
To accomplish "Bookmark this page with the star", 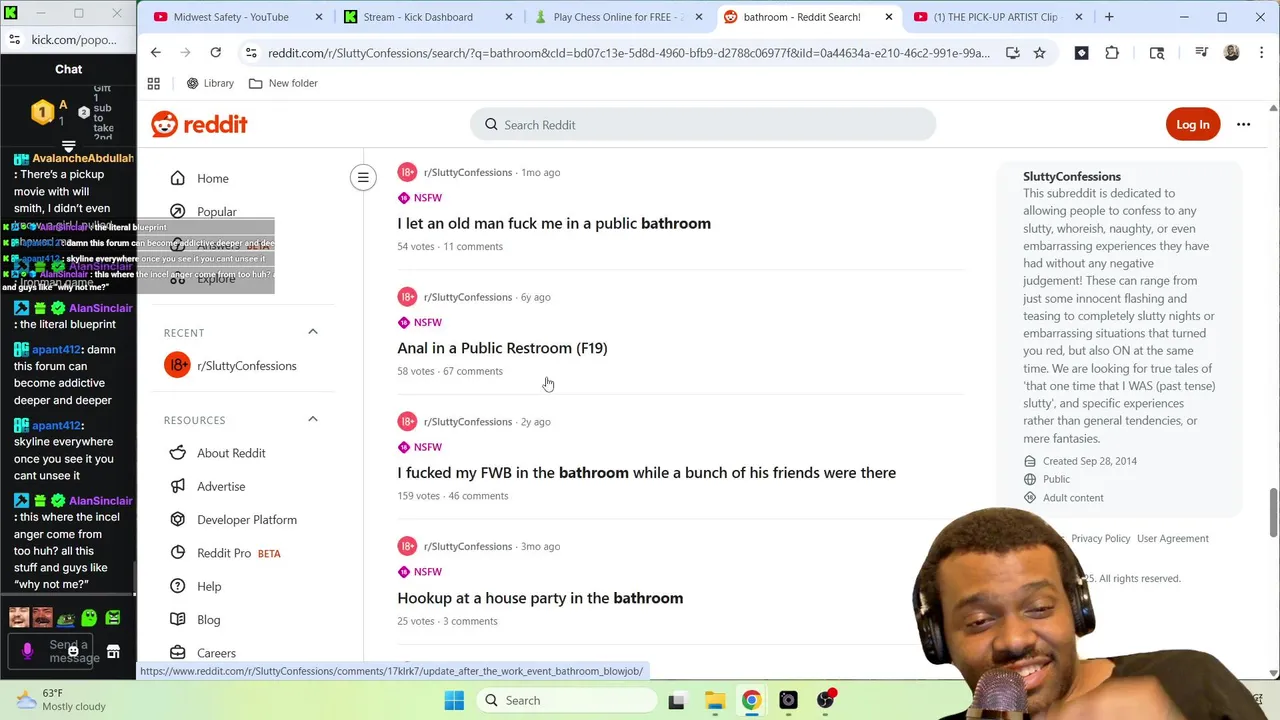I will (1040, 53).
